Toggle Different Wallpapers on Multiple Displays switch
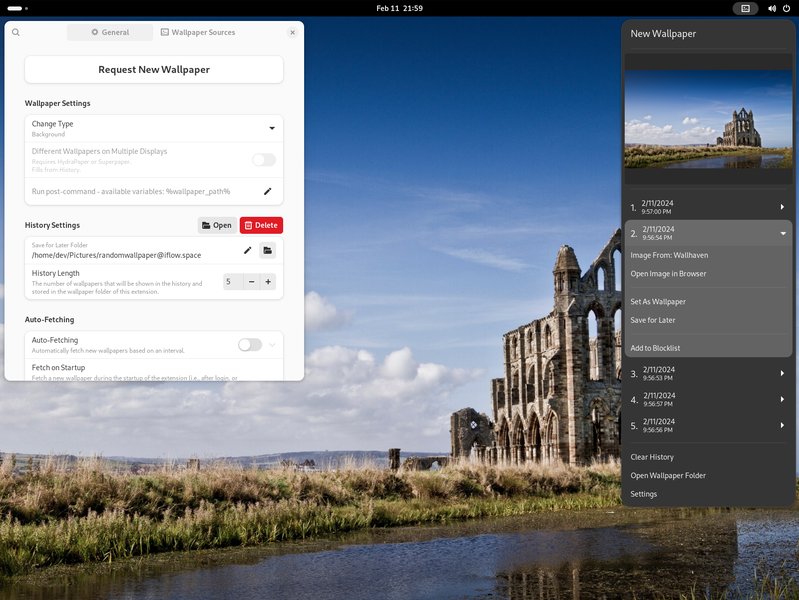Screen dimensions: 799x600 [x=264, y=160]
